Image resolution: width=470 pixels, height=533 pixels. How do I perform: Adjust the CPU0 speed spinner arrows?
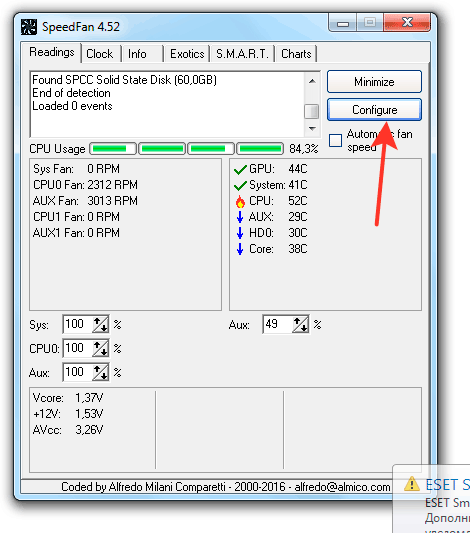101,348
